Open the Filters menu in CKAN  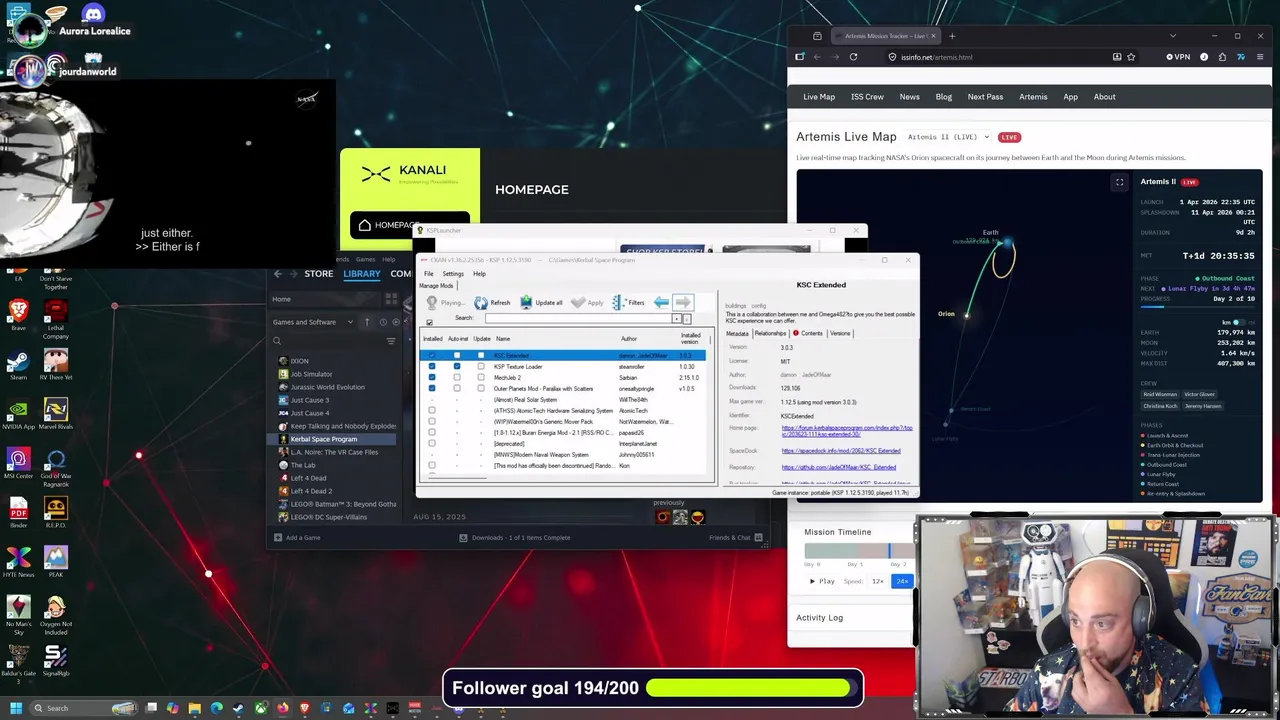pyautogui.click(x=629, y=302)
